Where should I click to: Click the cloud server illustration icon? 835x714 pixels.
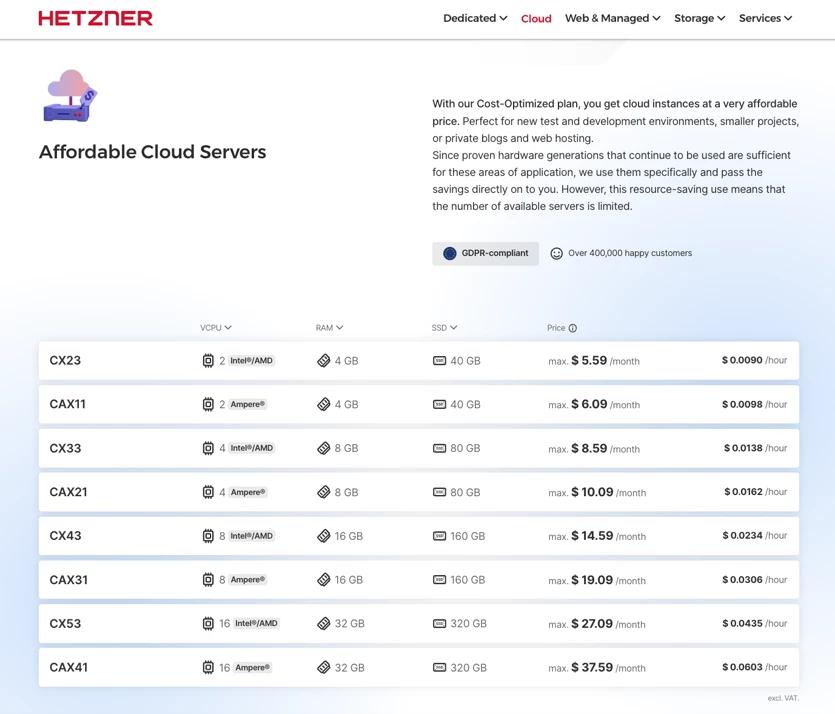pyautogui.click(x=70, y=96)
